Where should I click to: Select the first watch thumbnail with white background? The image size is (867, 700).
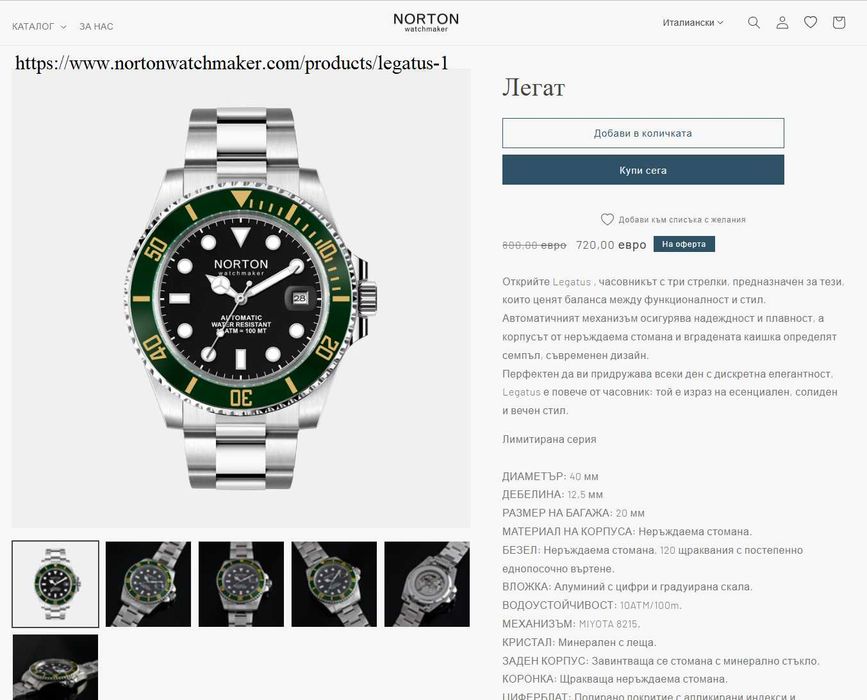pyautogui.click(x=55, y=584)
